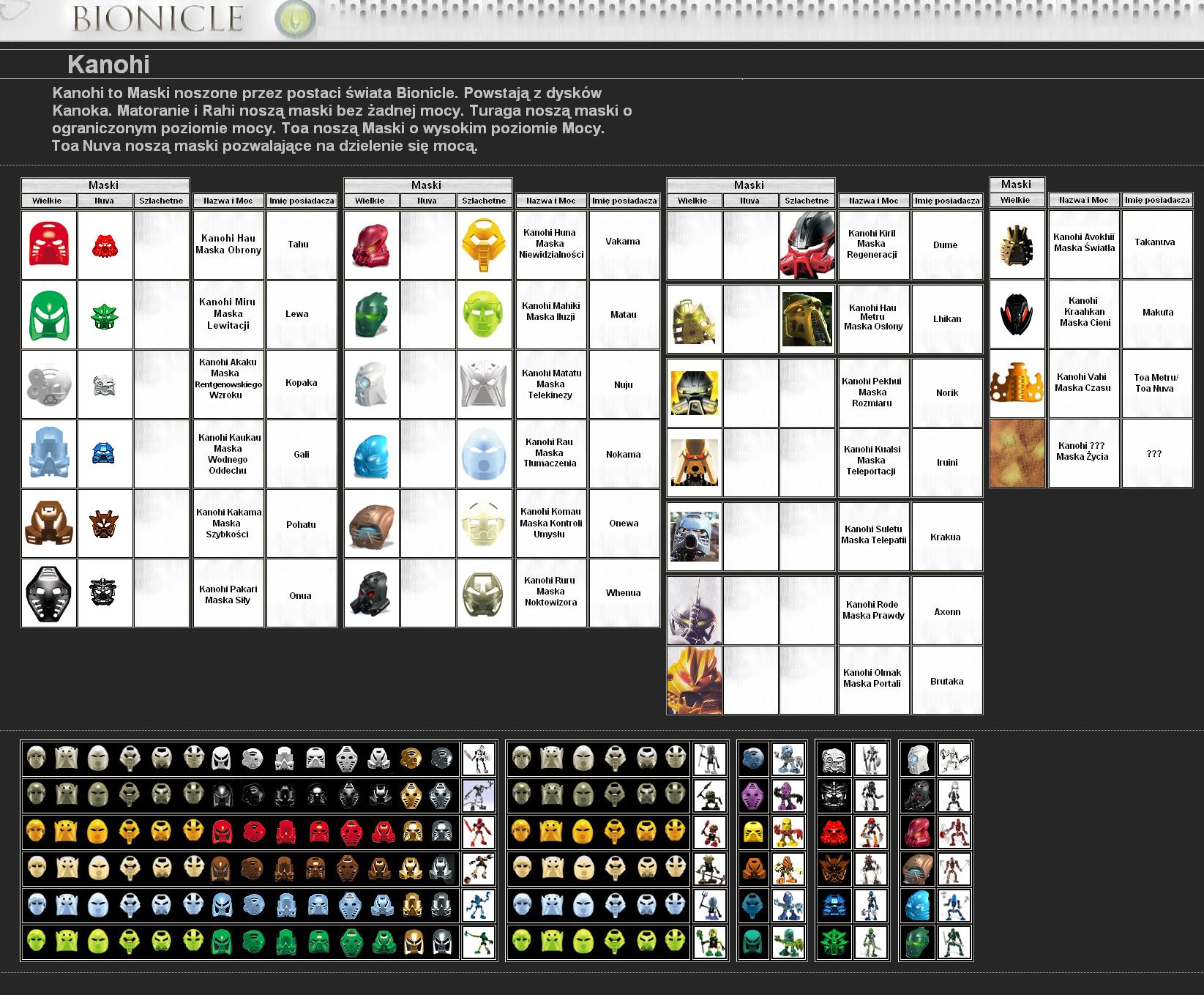Open Lhikan's Noble Hau Metru mask photo
Screen dimensions: 1204x995
tap(807, 319)
